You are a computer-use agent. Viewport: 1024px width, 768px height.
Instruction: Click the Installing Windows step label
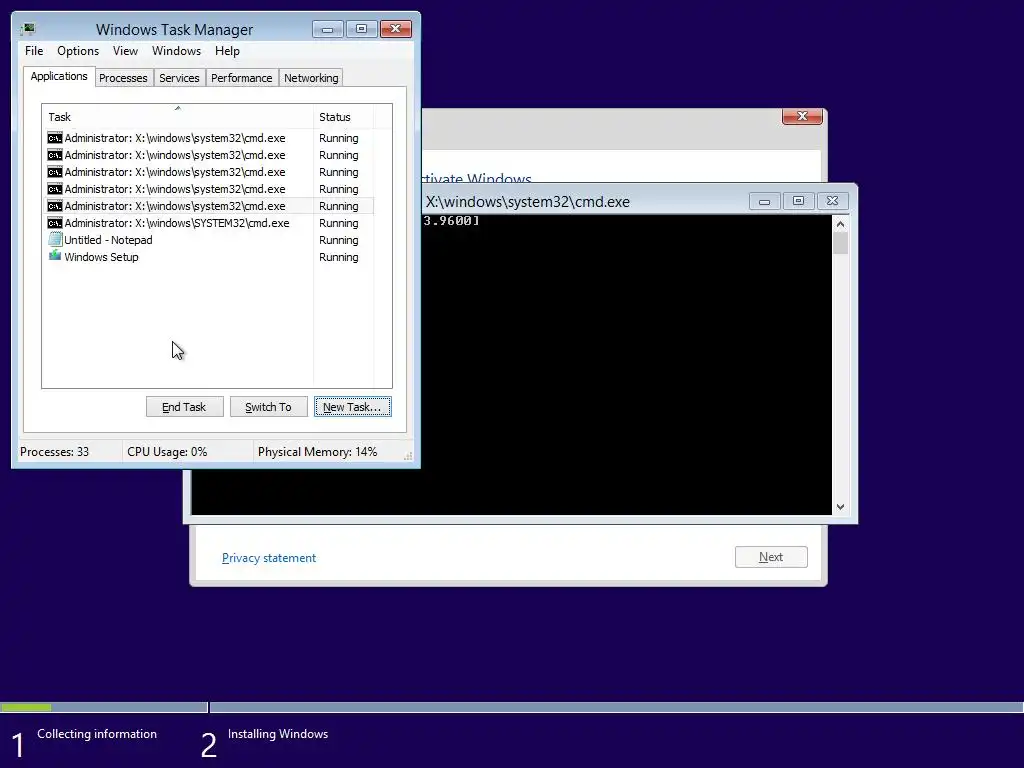(x=278, y=734)
